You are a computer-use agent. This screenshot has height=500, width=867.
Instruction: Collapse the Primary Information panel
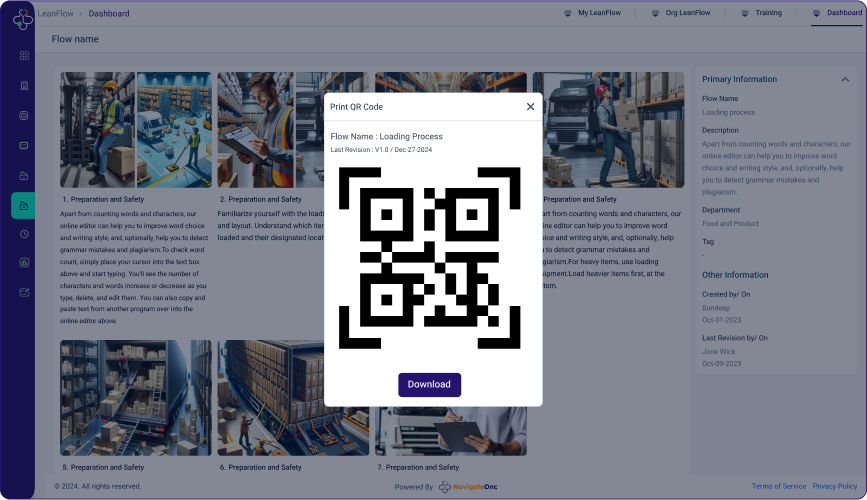coord(845,79)
